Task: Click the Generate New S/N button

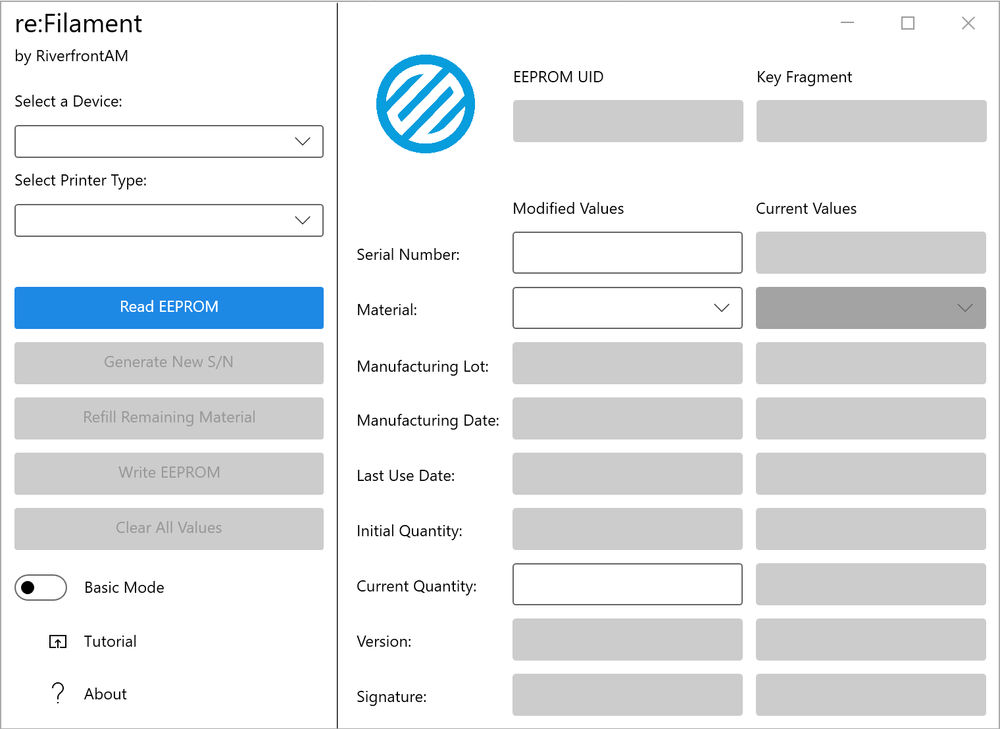Action: click(x=169, y=363)
